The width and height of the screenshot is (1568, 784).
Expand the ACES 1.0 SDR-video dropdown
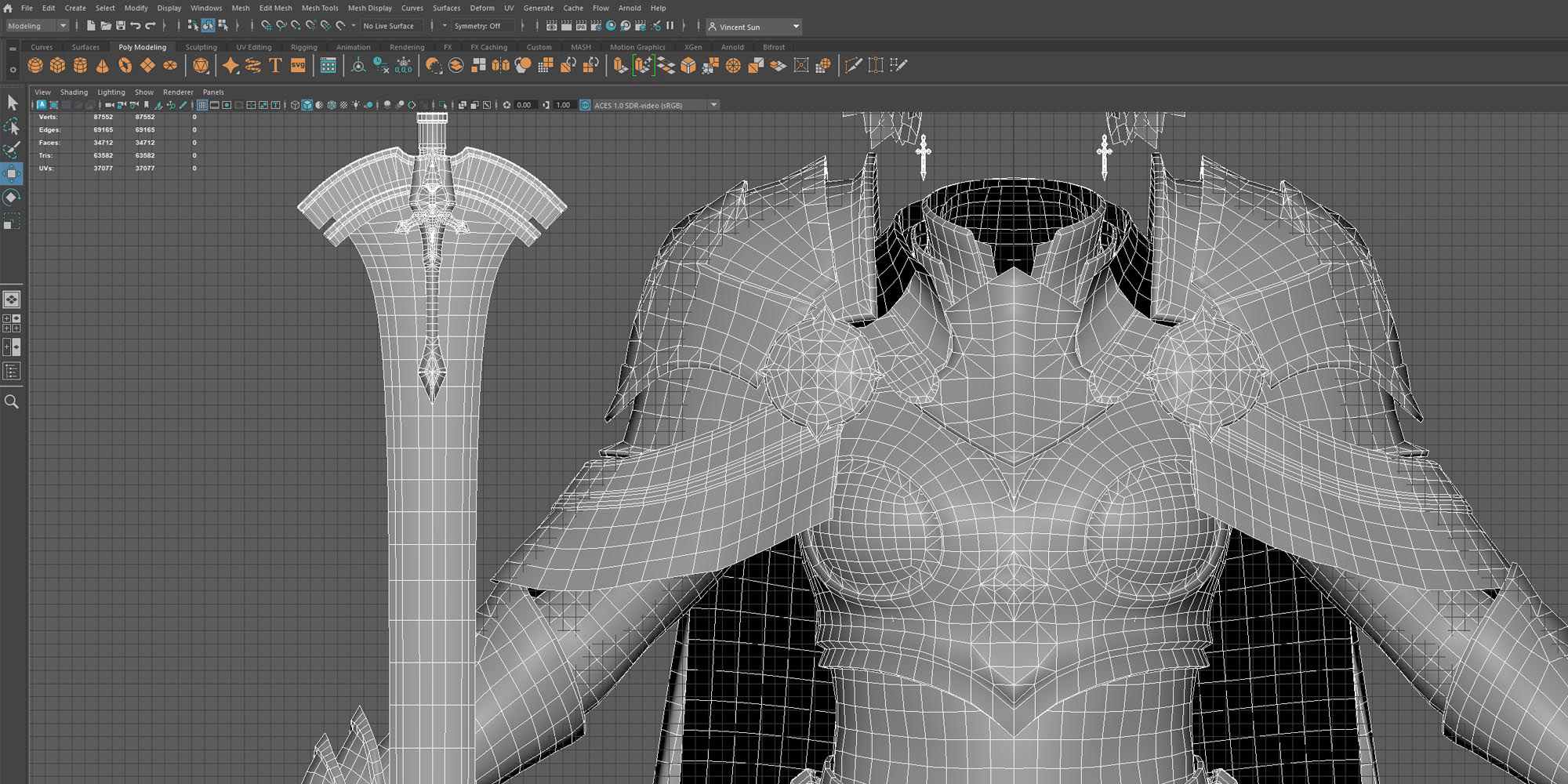click(x=713, y=105)
